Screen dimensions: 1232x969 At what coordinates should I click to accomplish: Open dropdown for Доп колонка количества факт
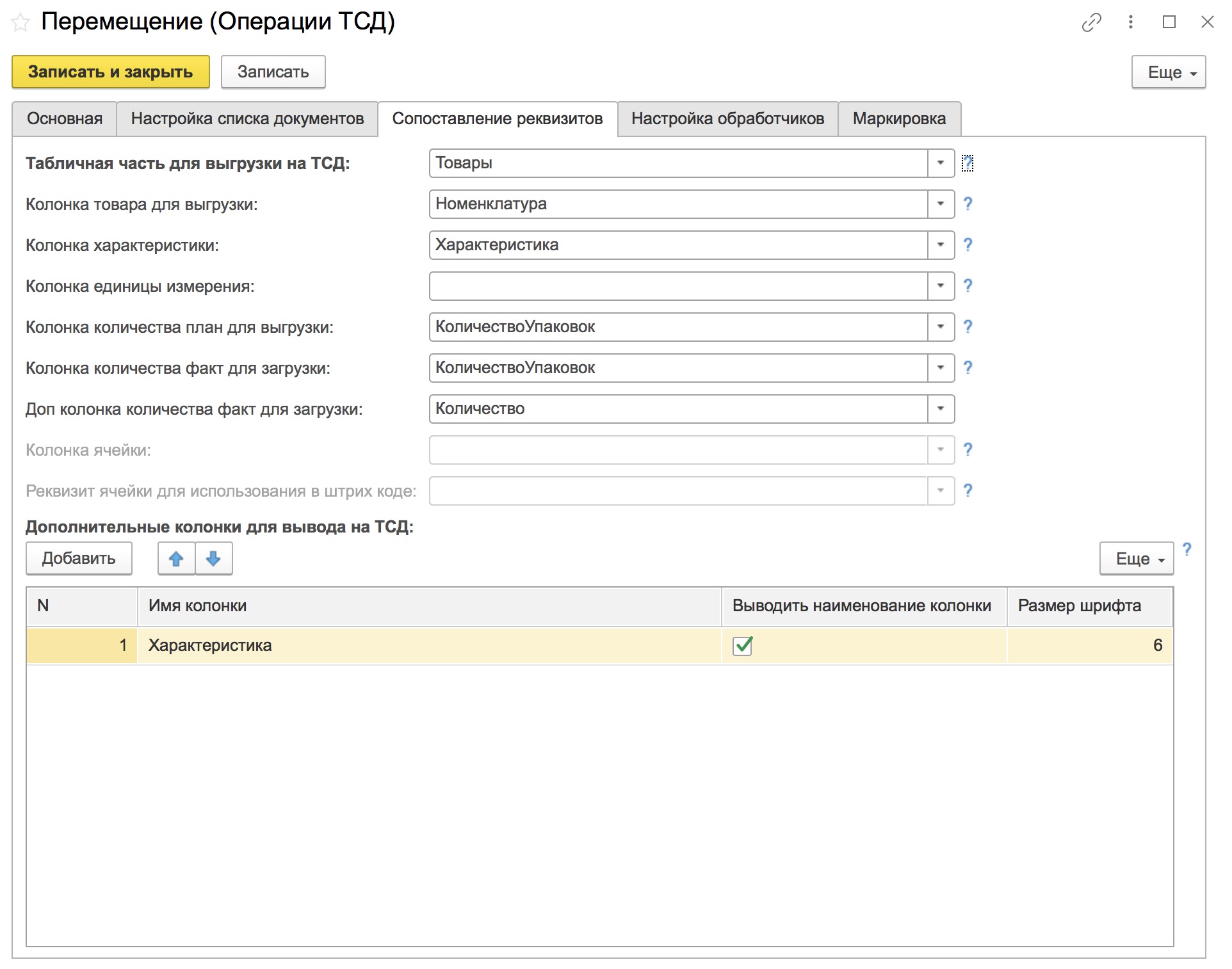[941, 409]
